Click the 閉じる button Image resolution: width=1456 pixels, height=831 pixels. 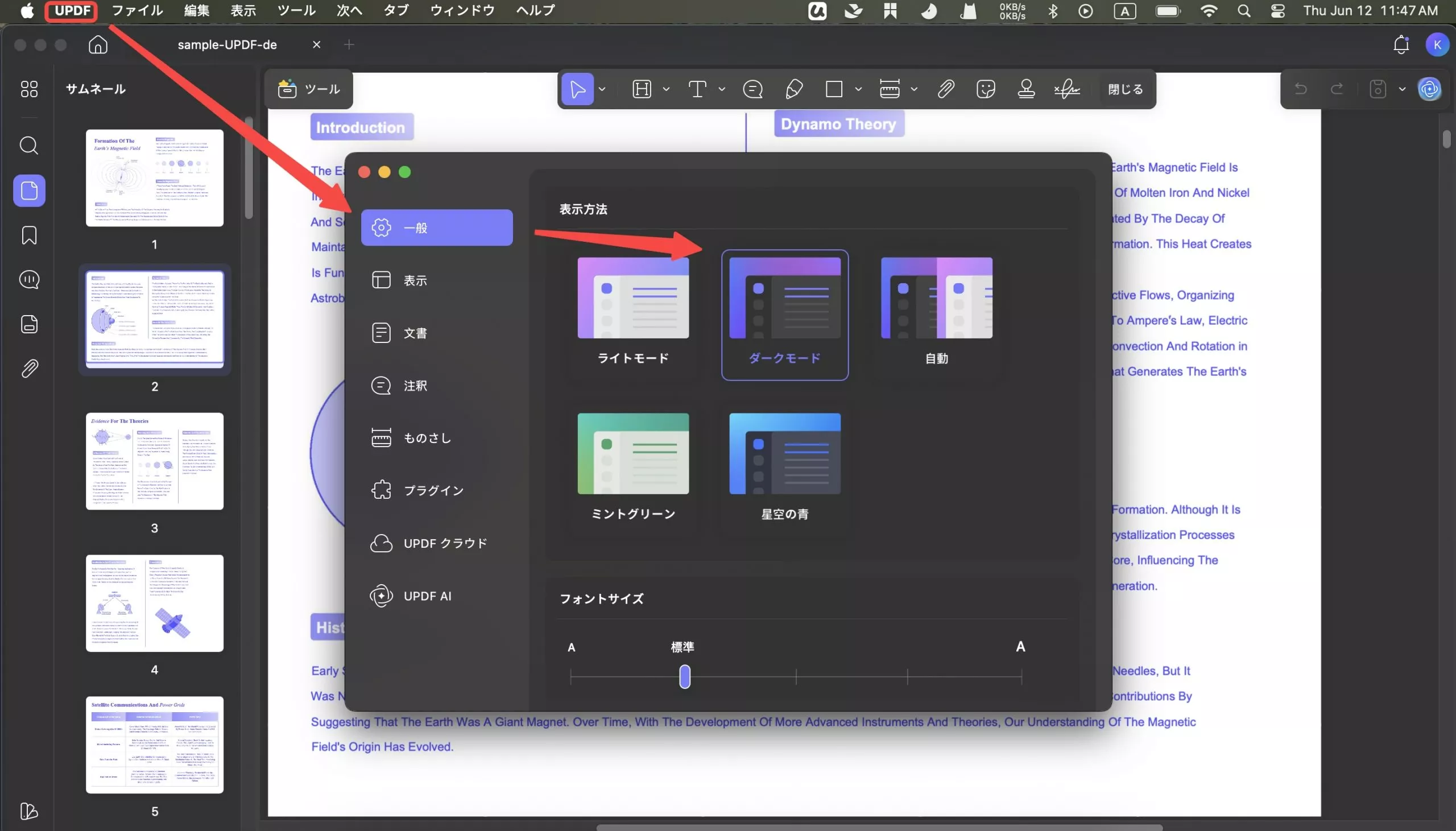tap(1124, 89)
